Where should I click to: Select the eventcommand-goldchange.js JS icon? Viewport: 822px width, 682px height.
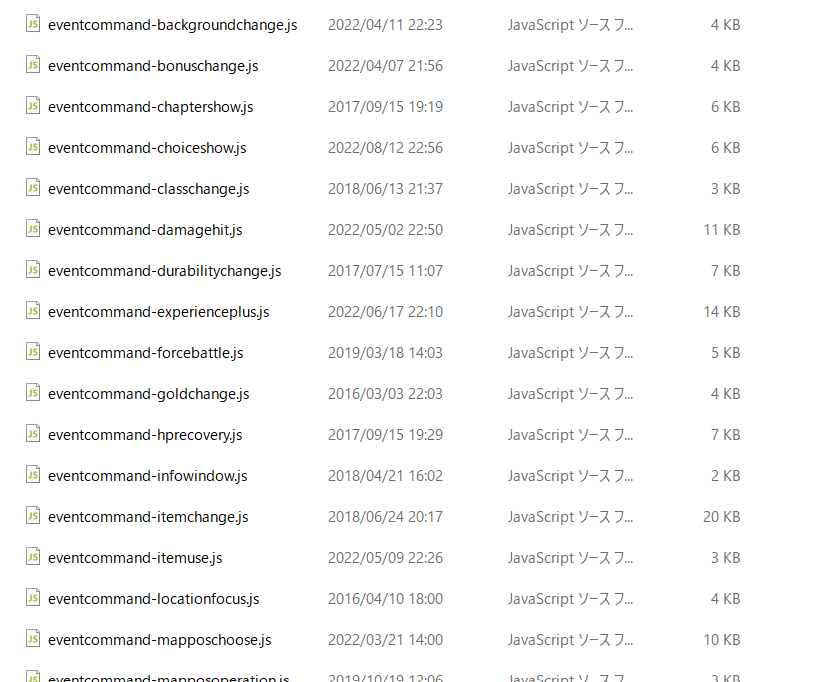33,393
